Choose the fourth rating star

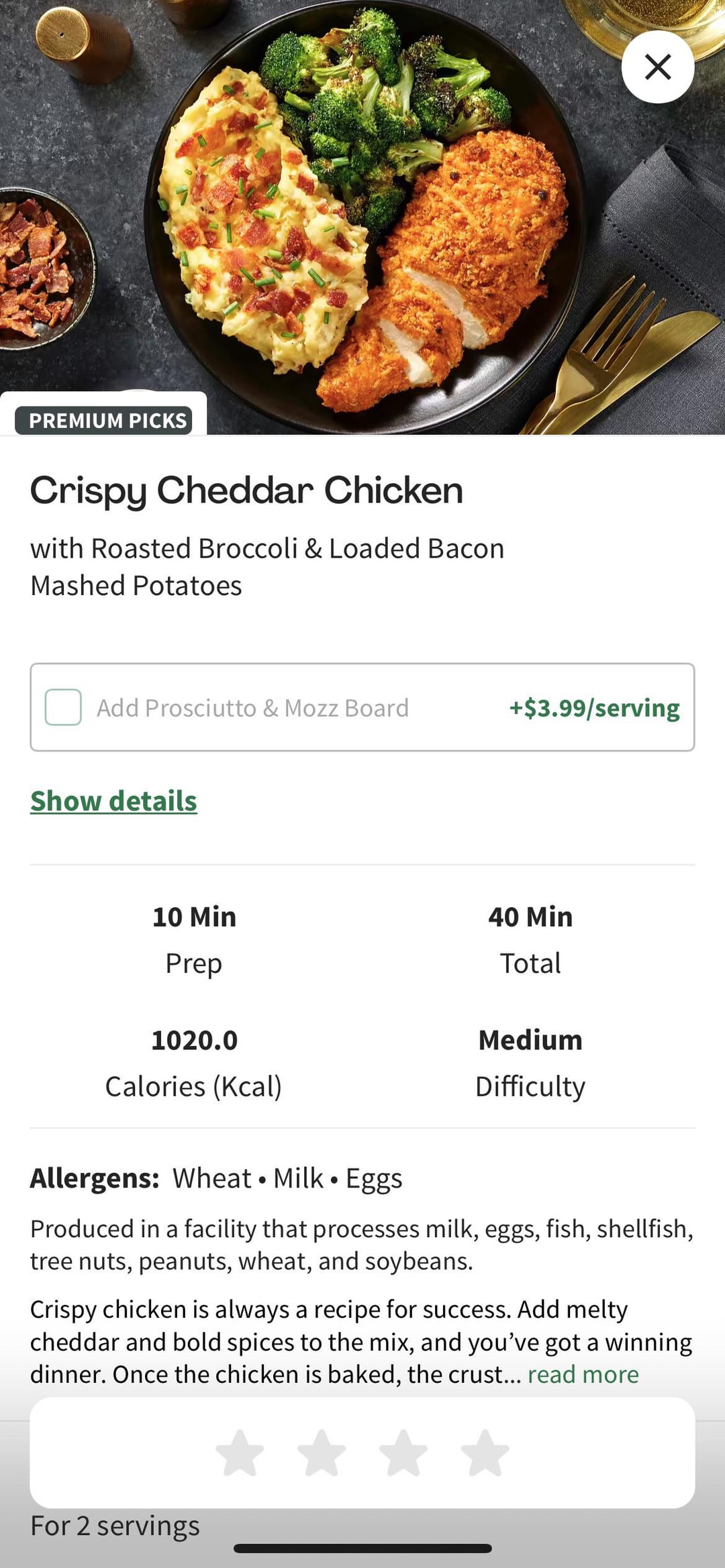[485, 1453]
